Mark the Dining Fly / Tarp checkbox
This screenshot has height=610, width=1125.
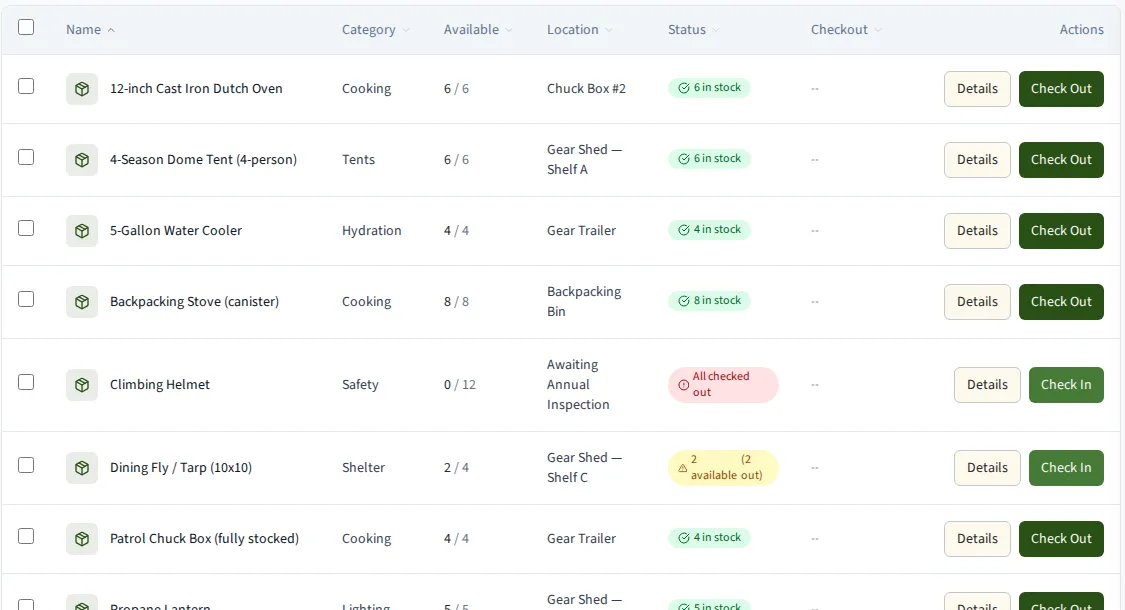[x=26, y=465]
